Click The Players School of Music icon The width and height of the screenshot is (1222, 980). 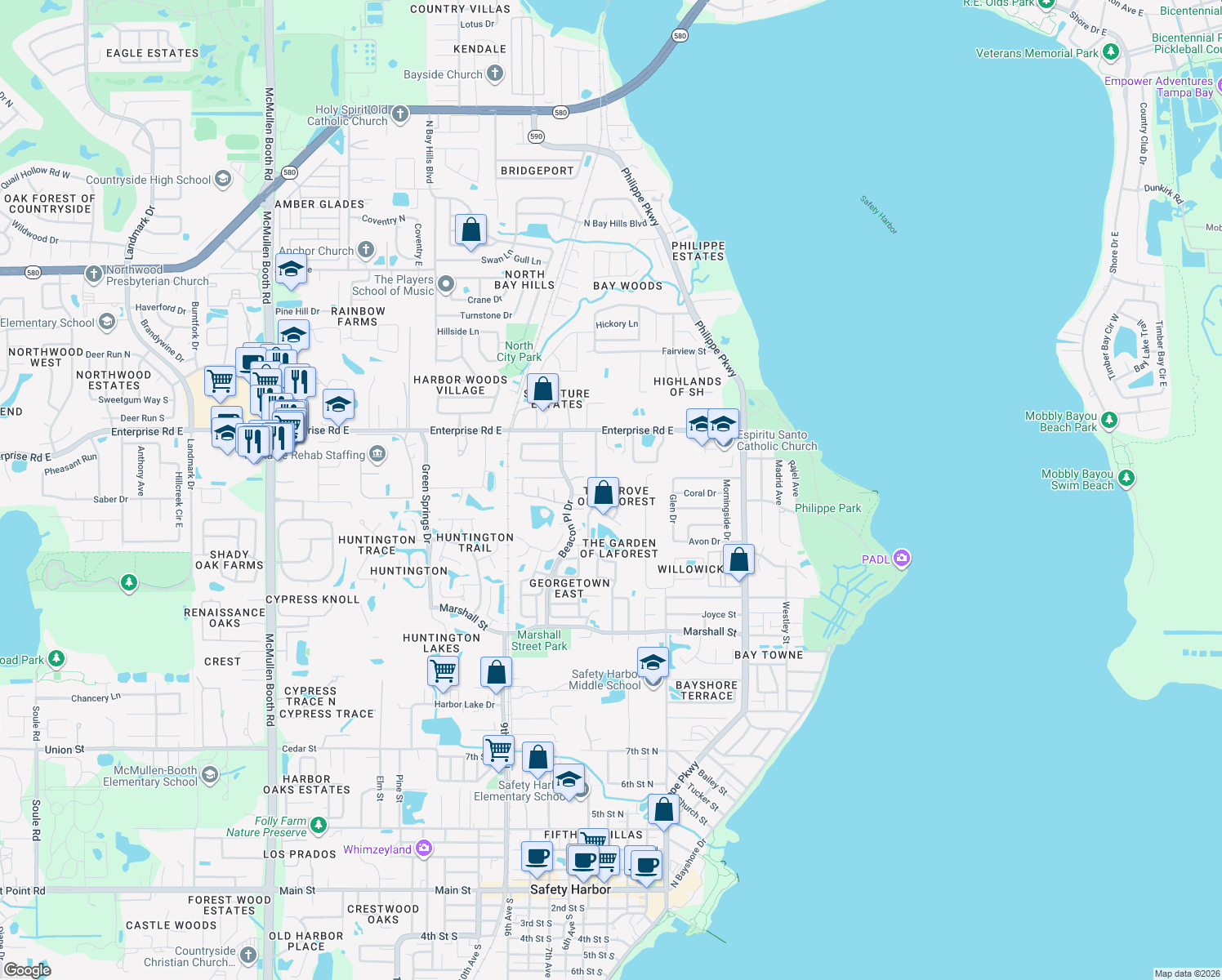coord(445,285)
